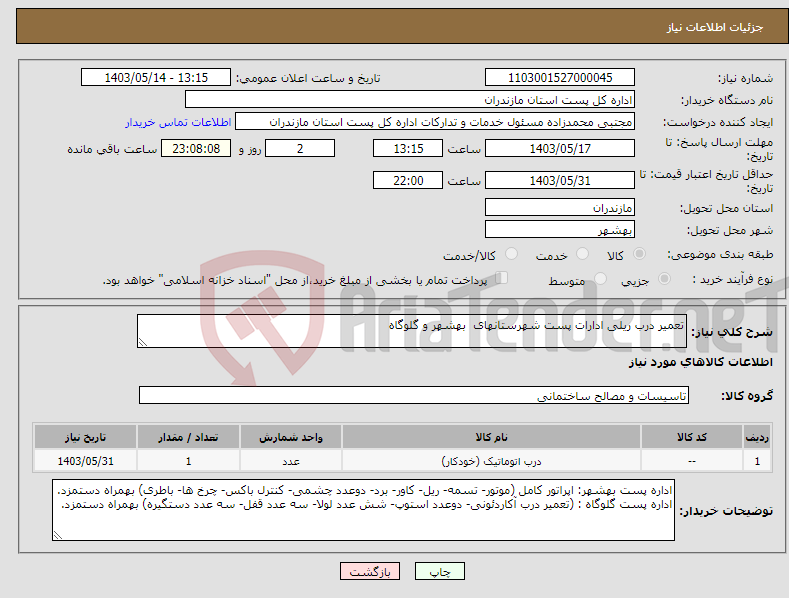Select the جزیی purchase type radio
789x598 pixels.
pos(664,279)
